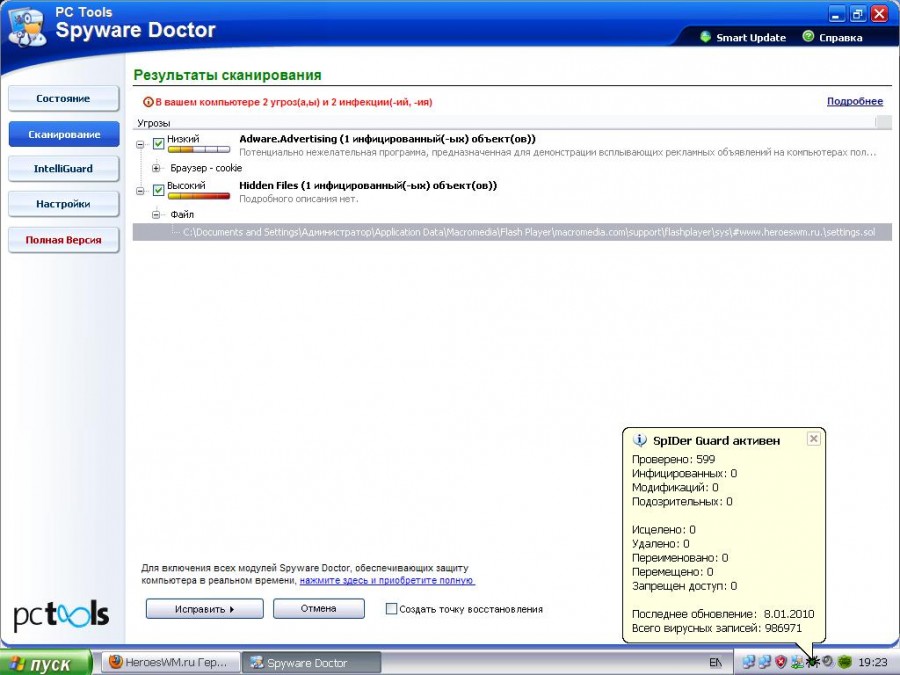
Task: Click the red shield security alert tray icon
Action: tap(781, 662)
